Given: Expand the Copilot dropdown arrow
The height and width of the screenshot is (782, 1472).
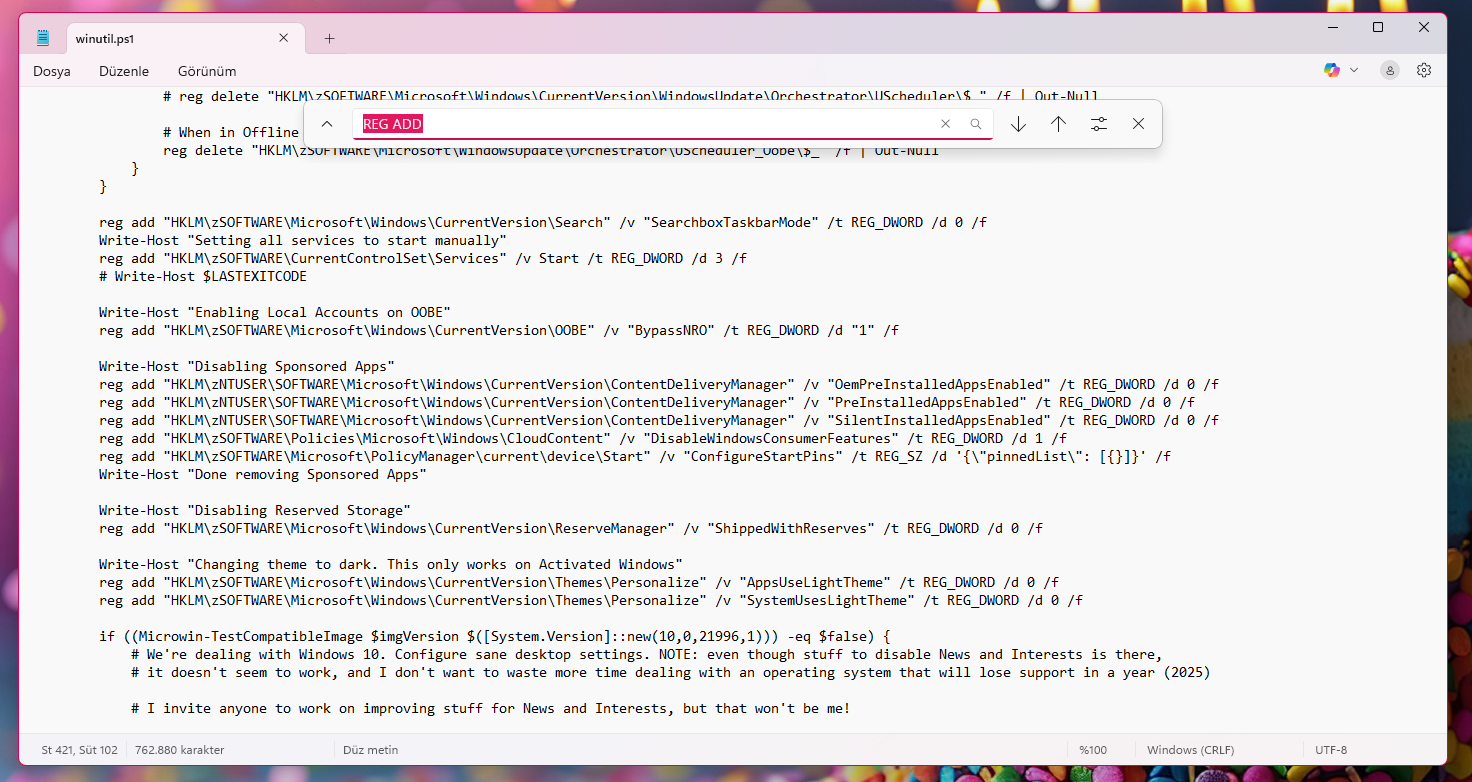Looking at the screenshot, I should pos(1354,70).
